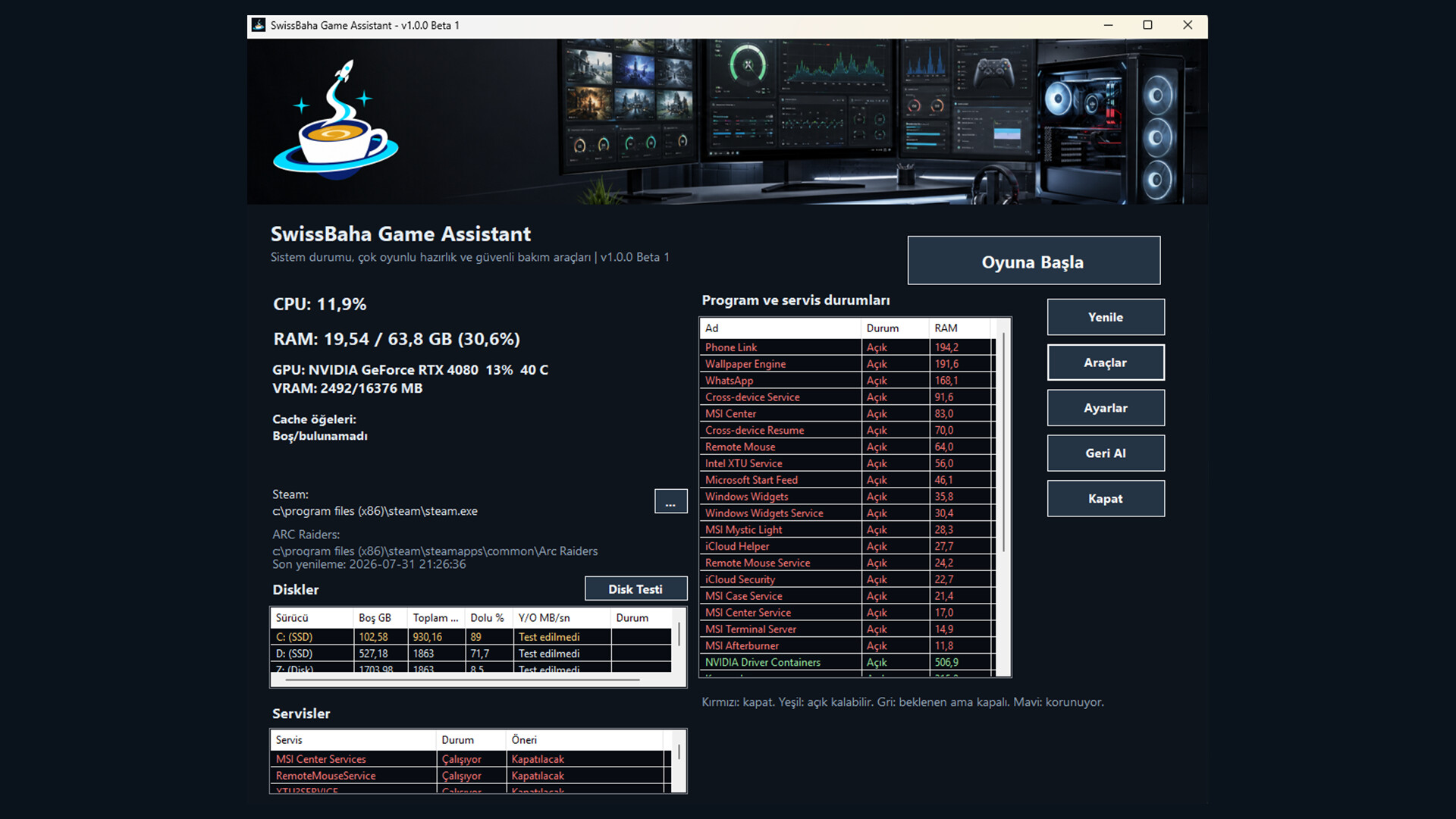1456x819 pixels.
Task: Click the services list vertical scrollbar
Action: [x=679, y=752]
